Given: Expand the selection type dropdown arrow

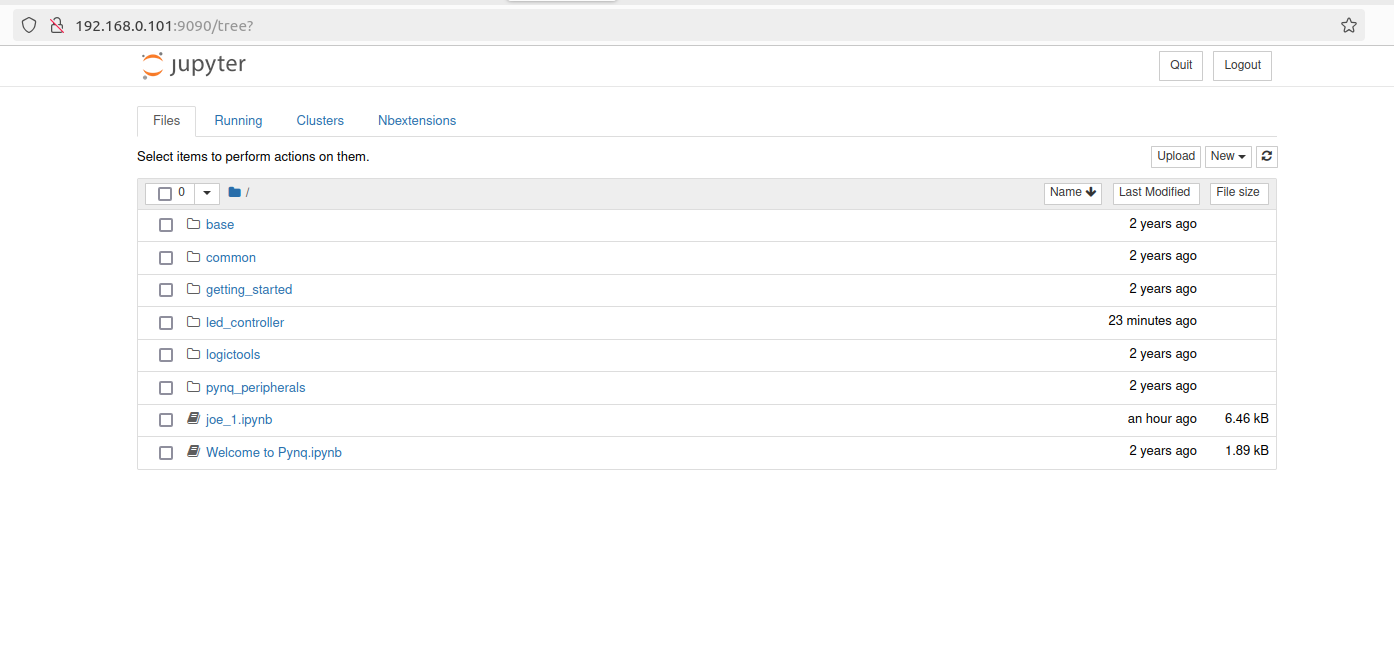Looking at the screenshot, I should [x=207, y=193].
